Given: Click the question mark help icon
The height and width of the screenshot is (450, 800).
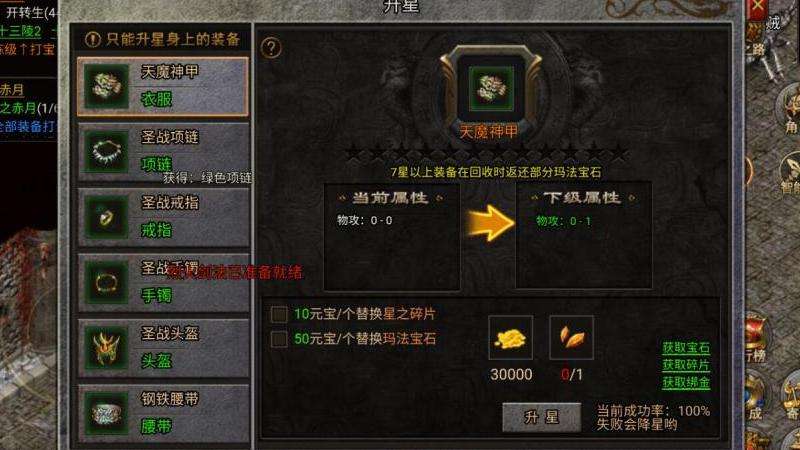Looking at the screenshot, I should point(271,48).
